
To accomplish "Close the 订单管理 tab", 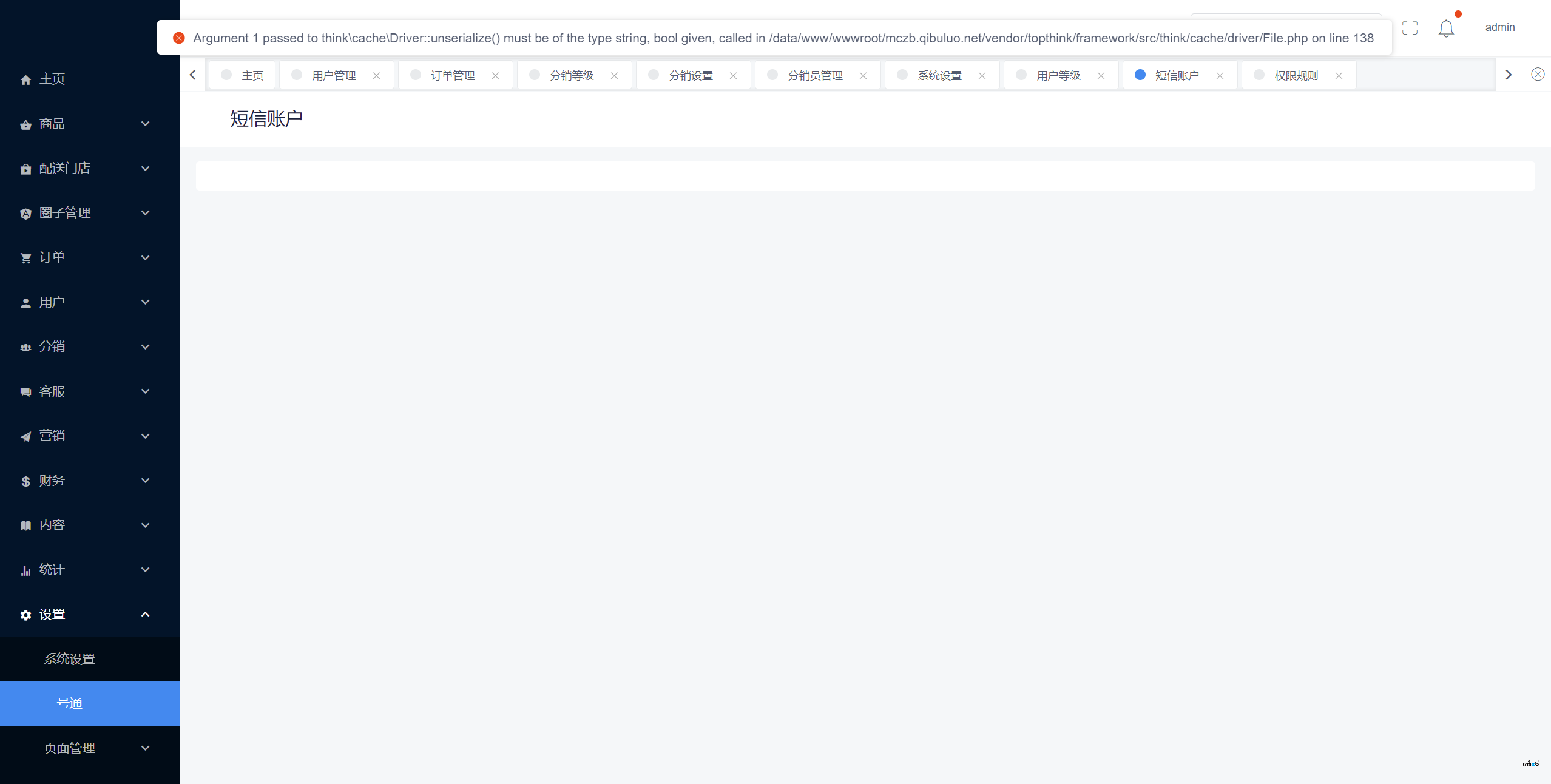I will coord(495,76).
